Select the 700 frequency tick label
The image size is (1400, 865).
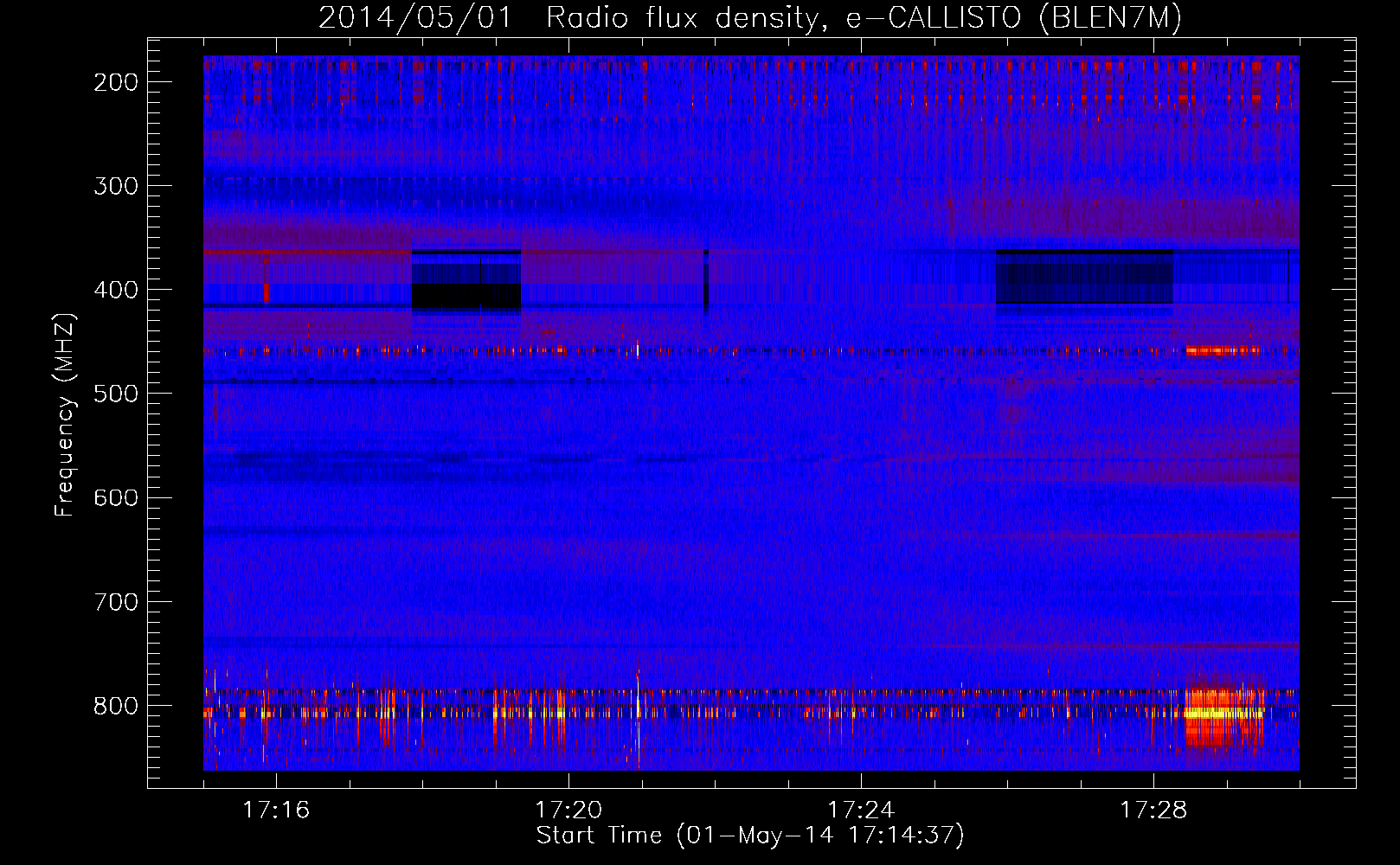tap(116, 601)
